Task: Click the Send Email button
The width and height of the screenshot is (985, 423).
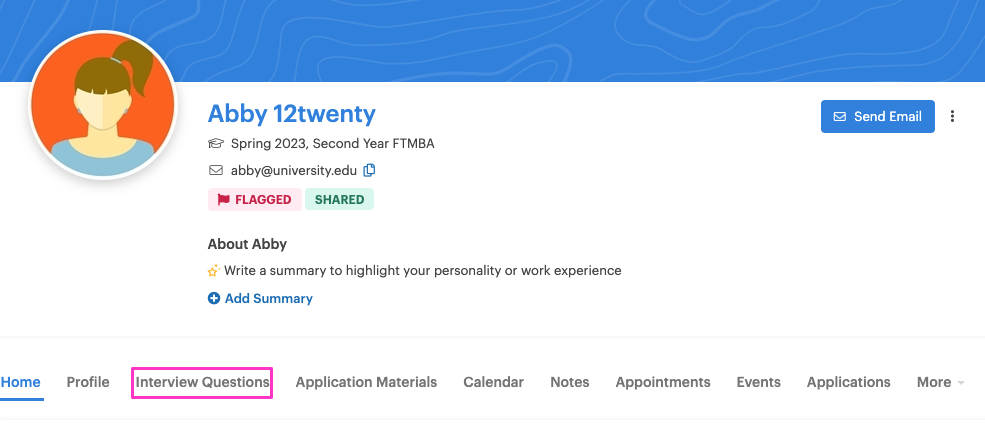Action: [x=878, y=116]
